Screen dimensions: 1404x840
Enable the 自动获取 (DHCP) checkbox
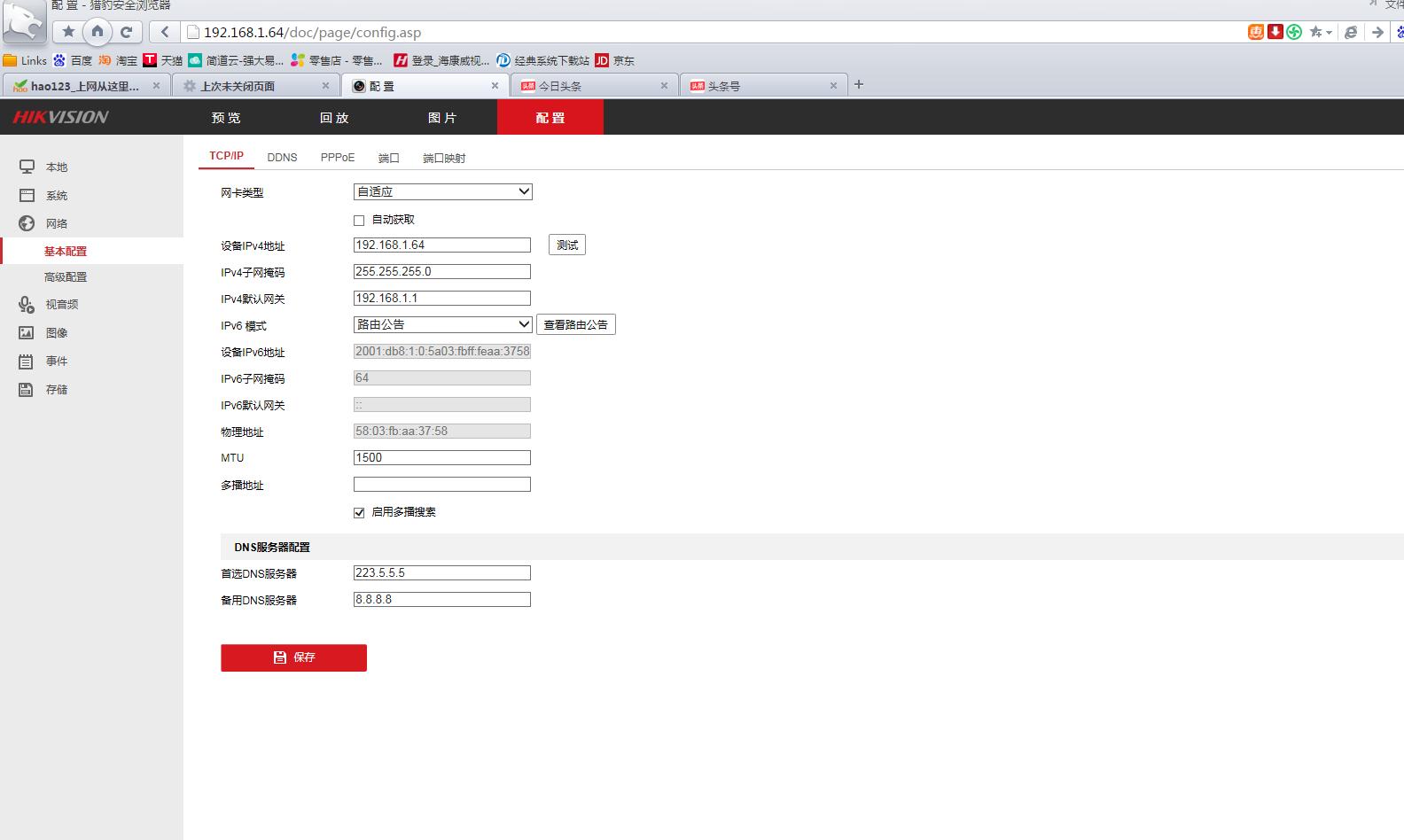pyautogui.click(x=359, y=220)
